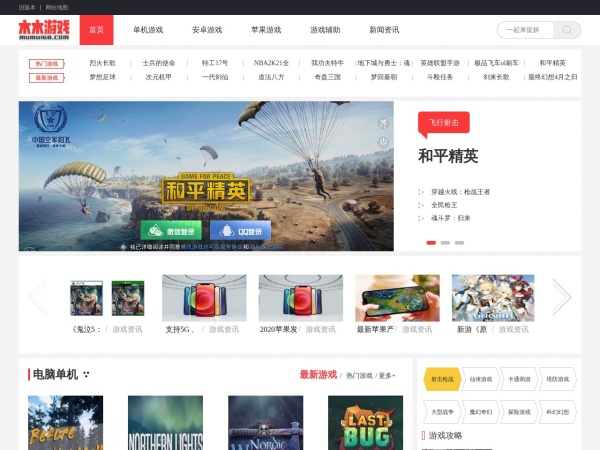
Task: Open the 烈火长歌 game link
Action: (103, 63)
